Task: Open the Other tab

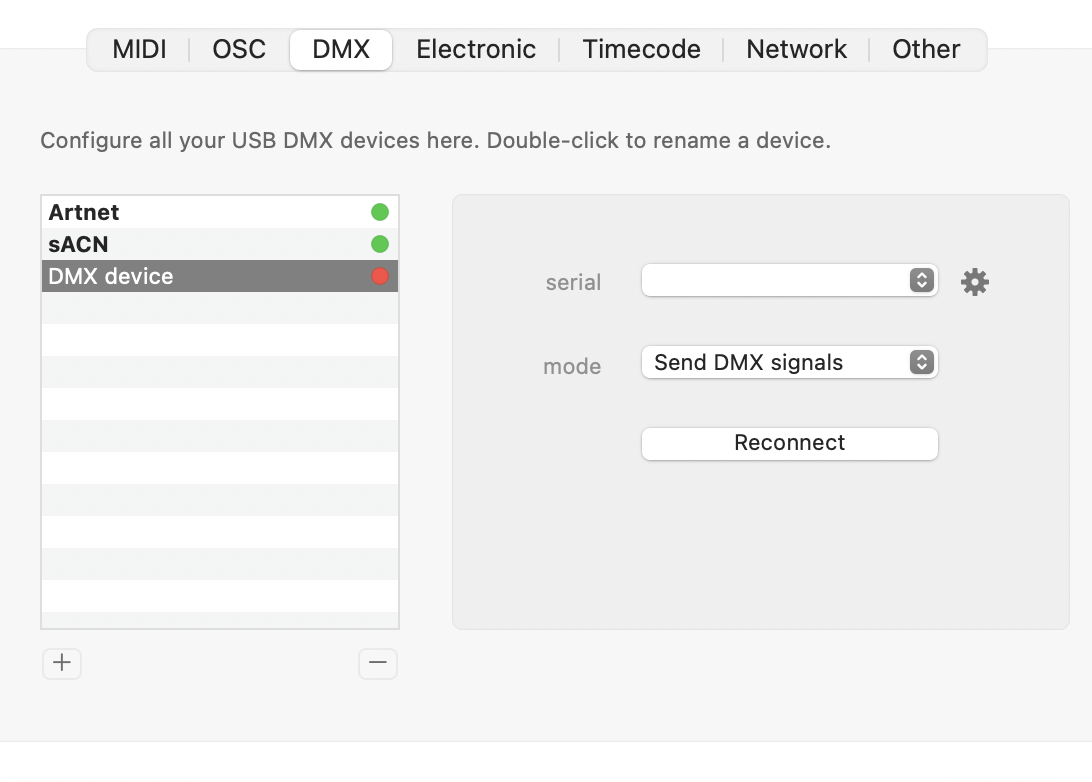Action: 926,50
